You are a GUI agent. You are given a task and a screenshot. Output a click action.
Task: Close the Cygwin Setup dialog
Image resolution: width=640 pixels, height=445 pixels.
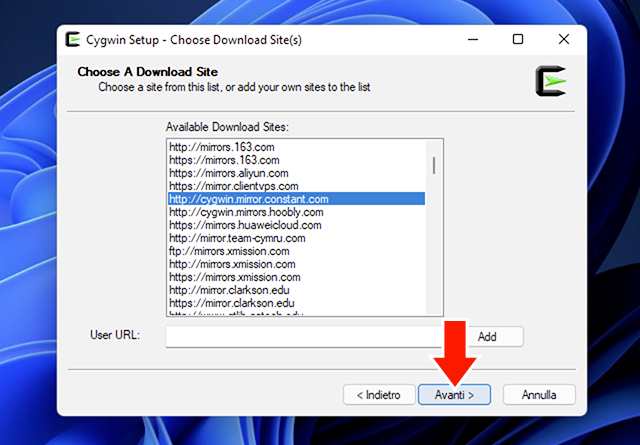563,40
